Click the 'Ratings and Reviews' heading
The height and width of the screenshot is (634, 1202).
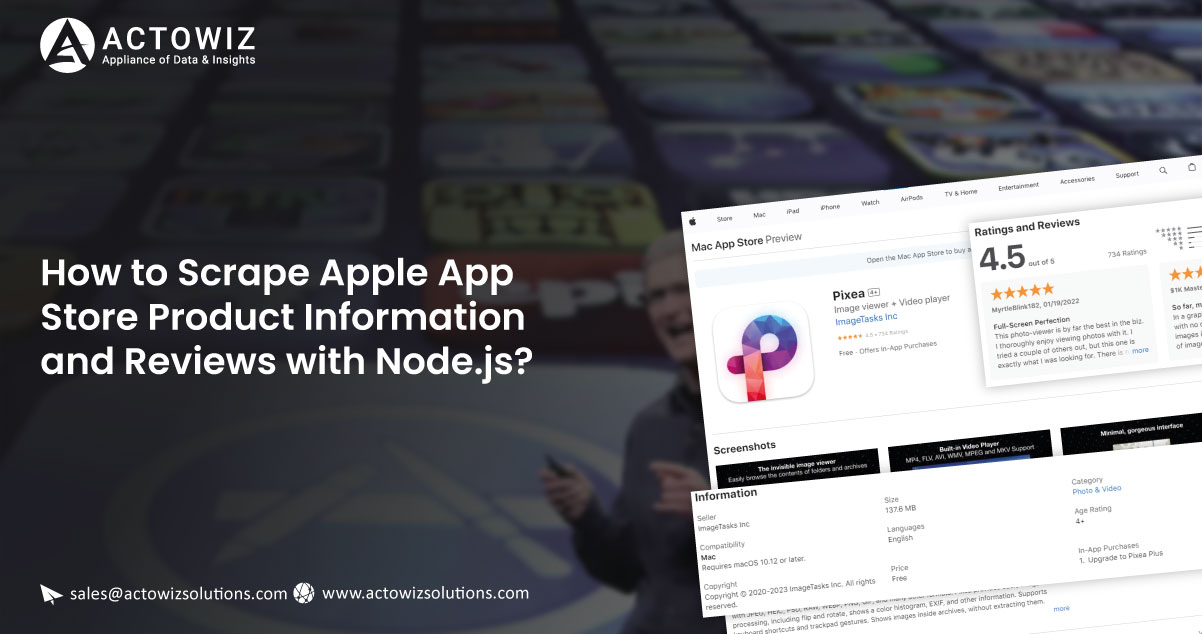click(x=1026, y=228)
